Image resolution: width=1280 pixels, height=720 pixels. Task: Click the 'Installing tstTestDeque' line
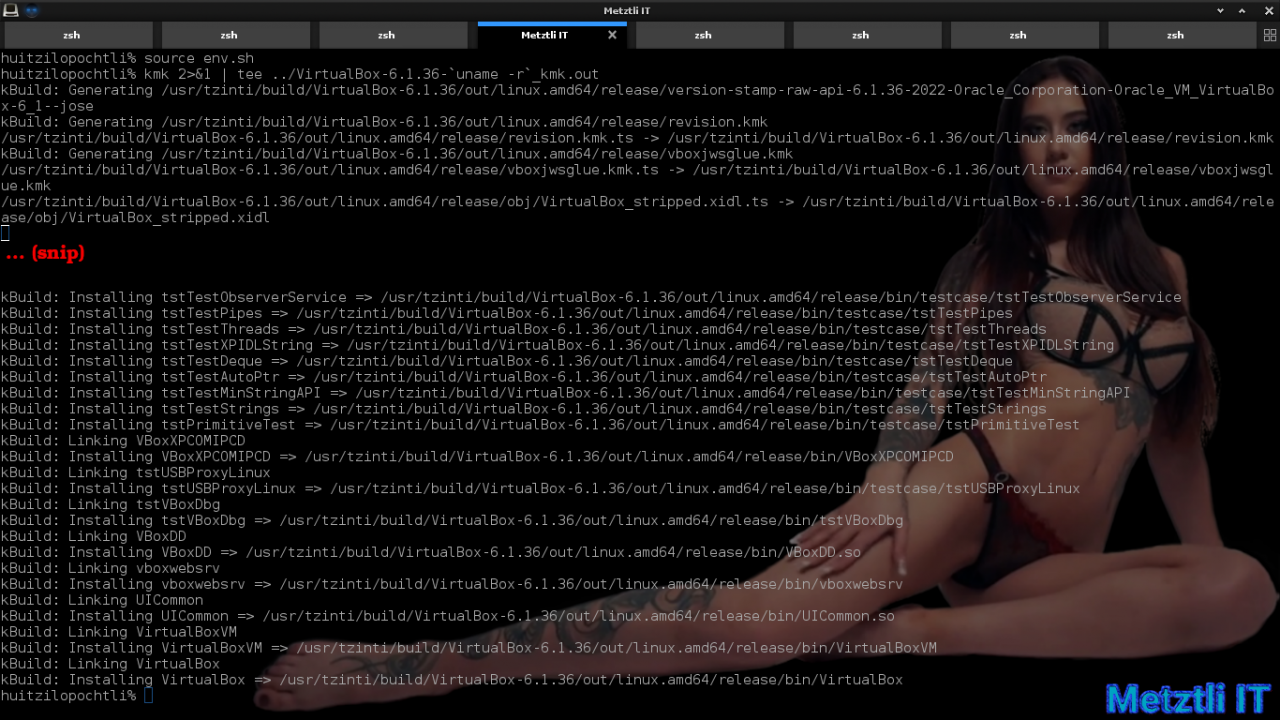pyautogui.click(x=507, y=361)
